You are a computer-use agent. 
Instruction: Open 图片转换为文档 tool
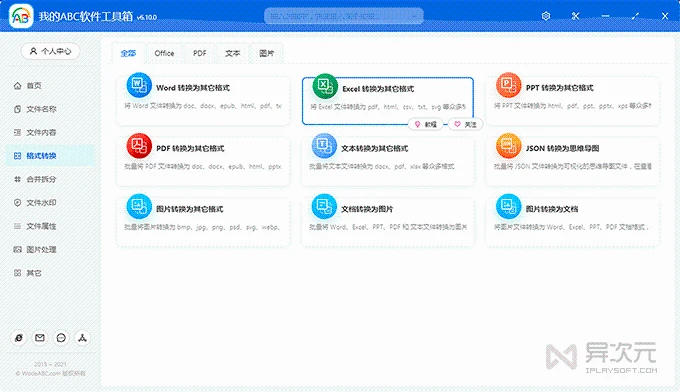(x=572, y=222)
